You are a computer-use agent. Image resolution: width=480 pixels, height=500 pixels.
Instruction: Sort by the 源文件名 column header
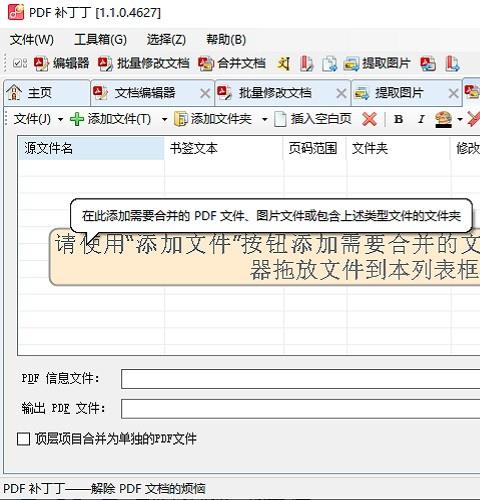[91, 148]
